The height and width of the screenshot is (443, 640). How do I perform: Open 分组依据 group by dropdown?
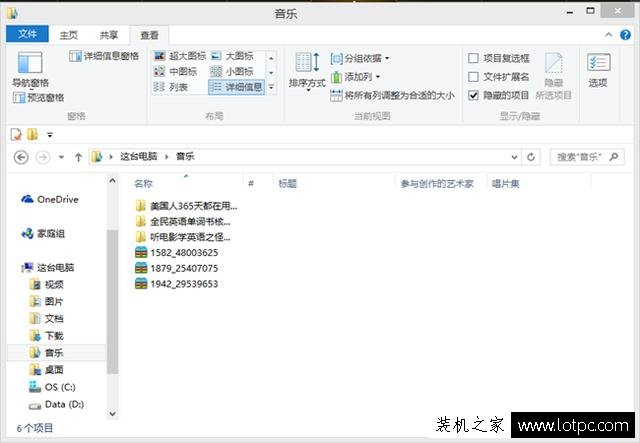pyautogui.click(x=360, y=58)
